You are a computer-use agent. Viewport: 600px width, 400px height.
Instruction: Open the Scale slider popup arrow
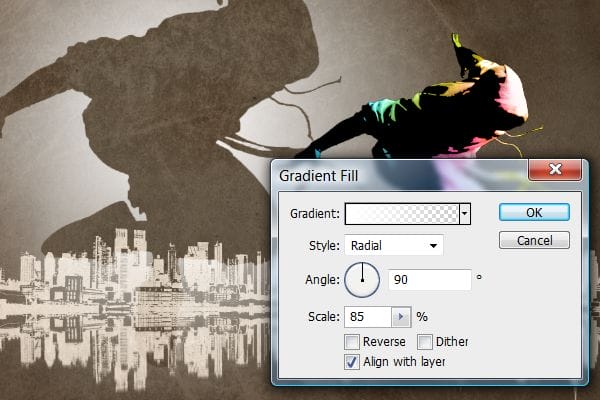(x=400, y=317)
